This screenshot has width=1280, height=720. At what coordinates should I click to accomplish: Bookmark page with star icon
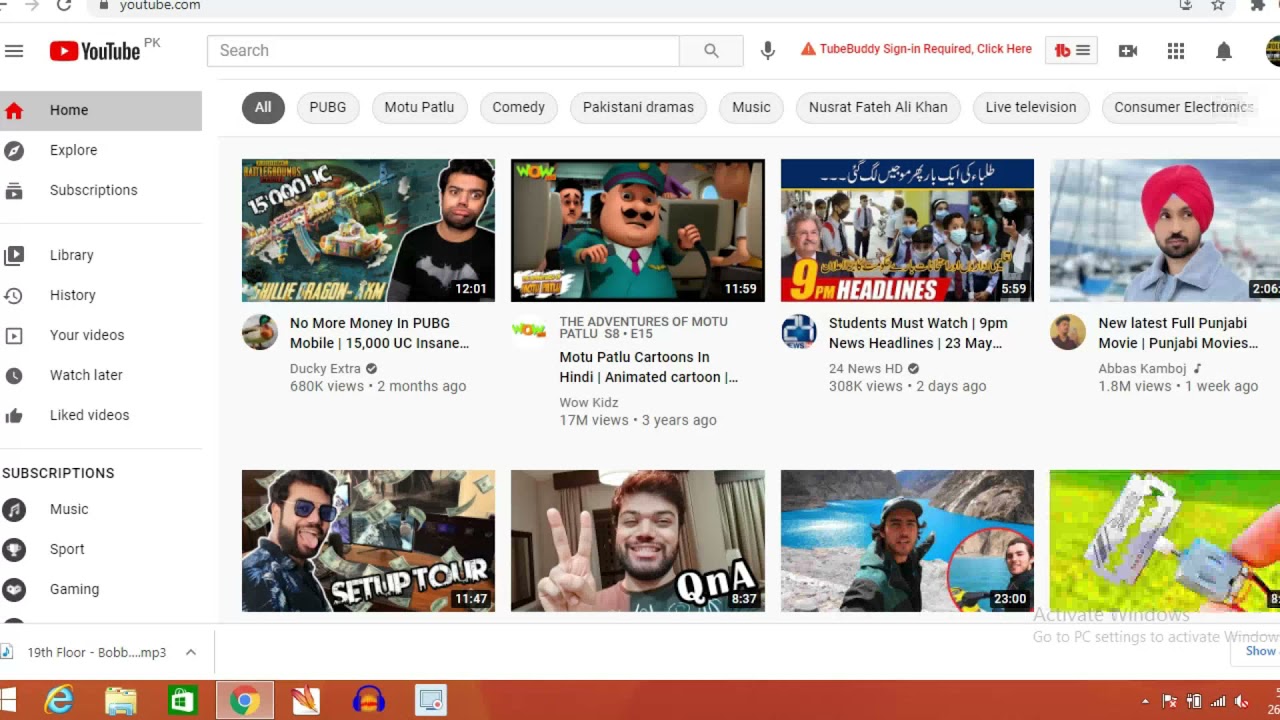1218,5
